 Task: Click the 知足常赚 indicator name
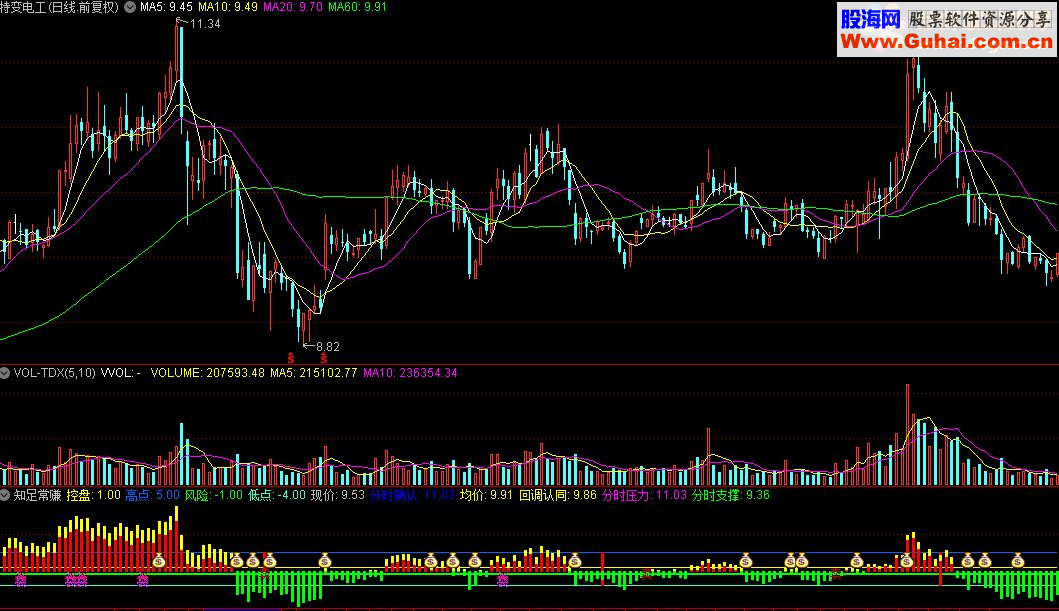point(37,495)
